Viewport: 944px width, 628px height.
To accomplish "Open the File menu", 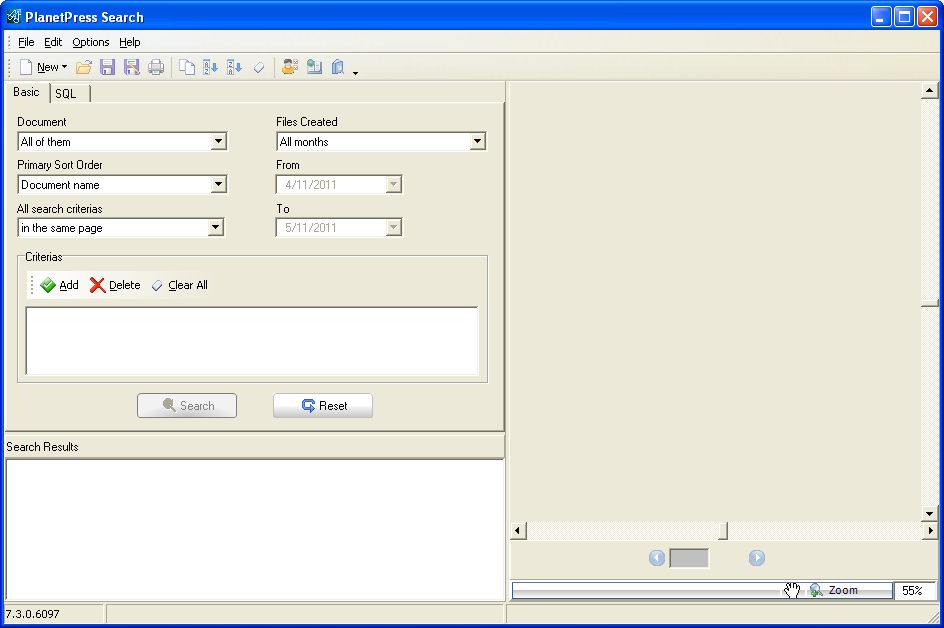I will 26,42.
